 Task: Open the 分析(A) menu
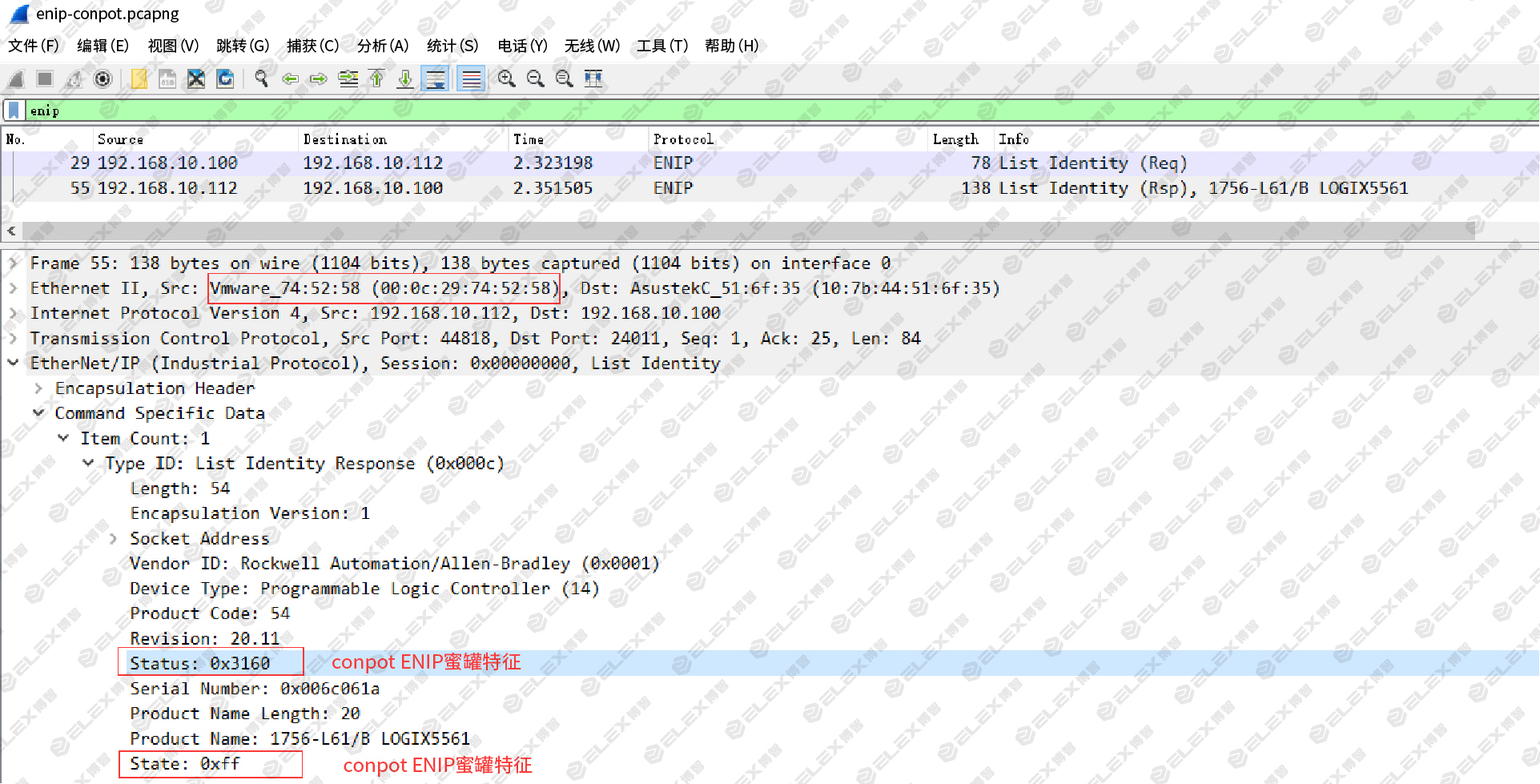383,46
